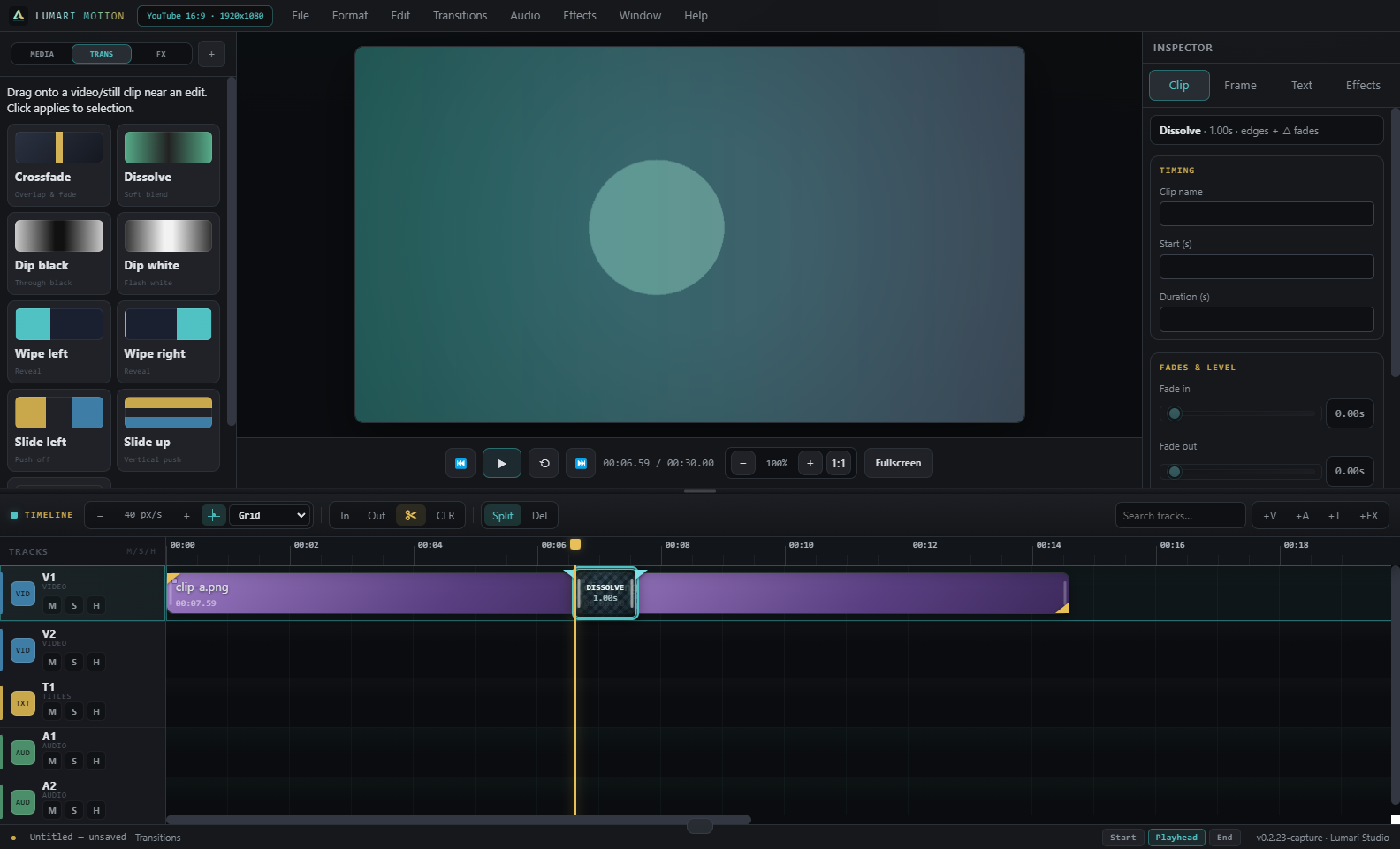
Task: Select clip-a.png clip on V1
Action: 370,593
